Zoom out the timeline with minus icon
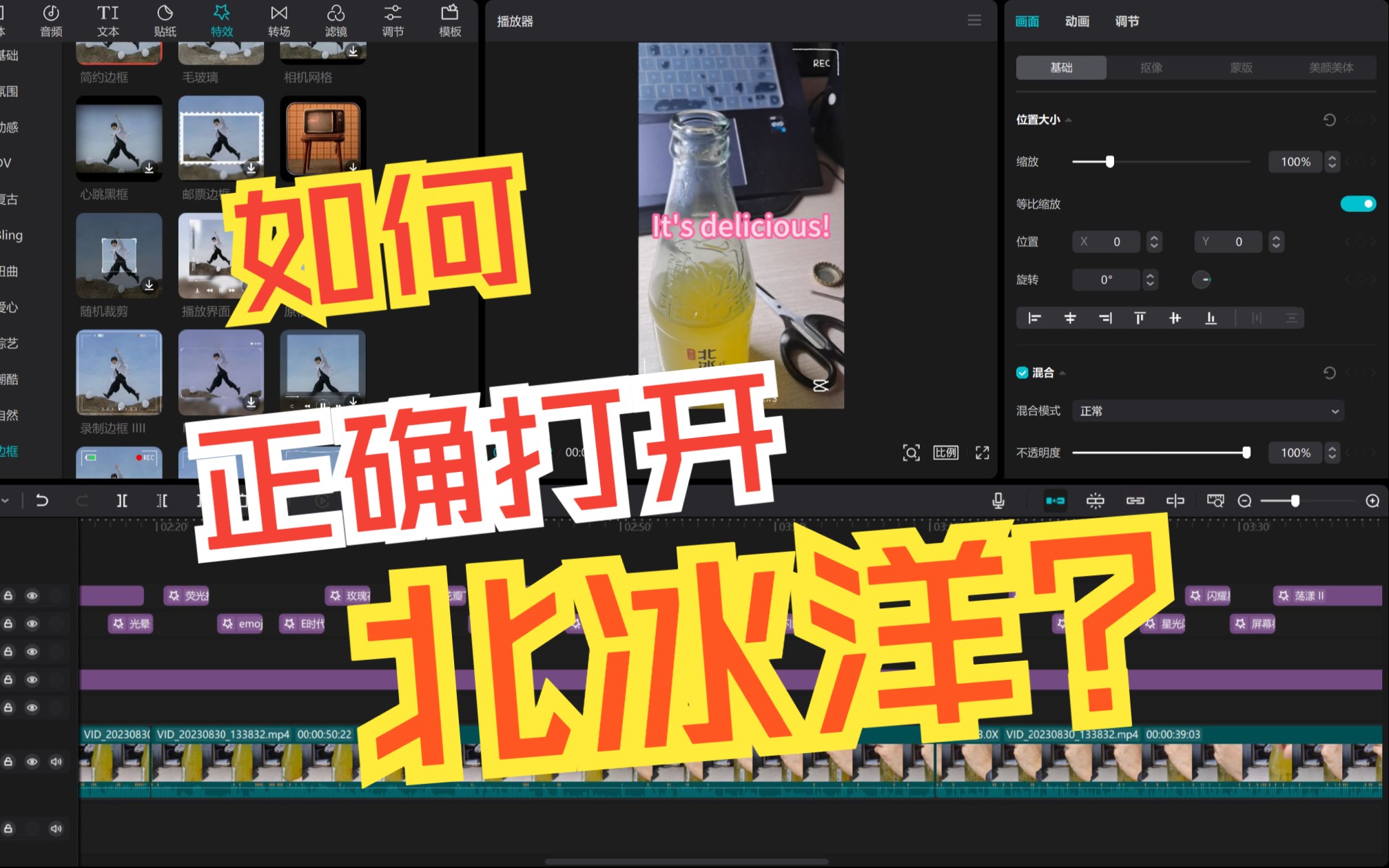This screenshot has width=1389, height=868. [x=1244, y=501]
